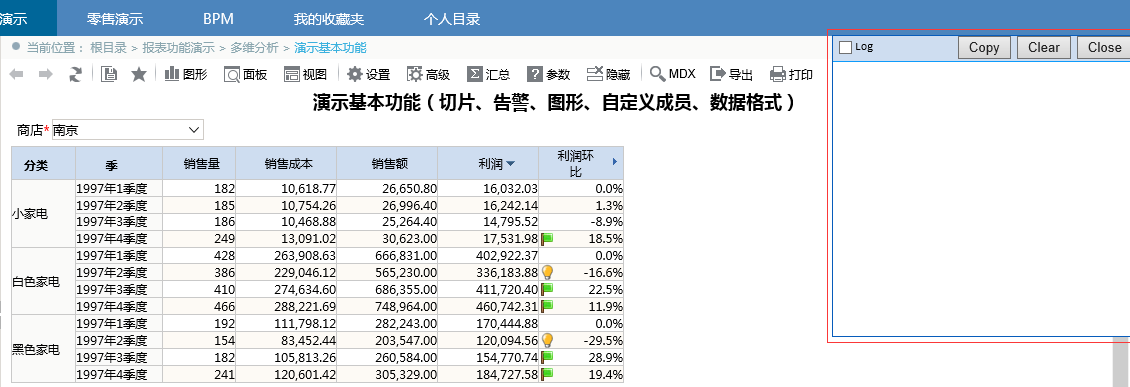Open the 设置 gear settings
The height and width of the screenshot is (387, 1130).
368,74
